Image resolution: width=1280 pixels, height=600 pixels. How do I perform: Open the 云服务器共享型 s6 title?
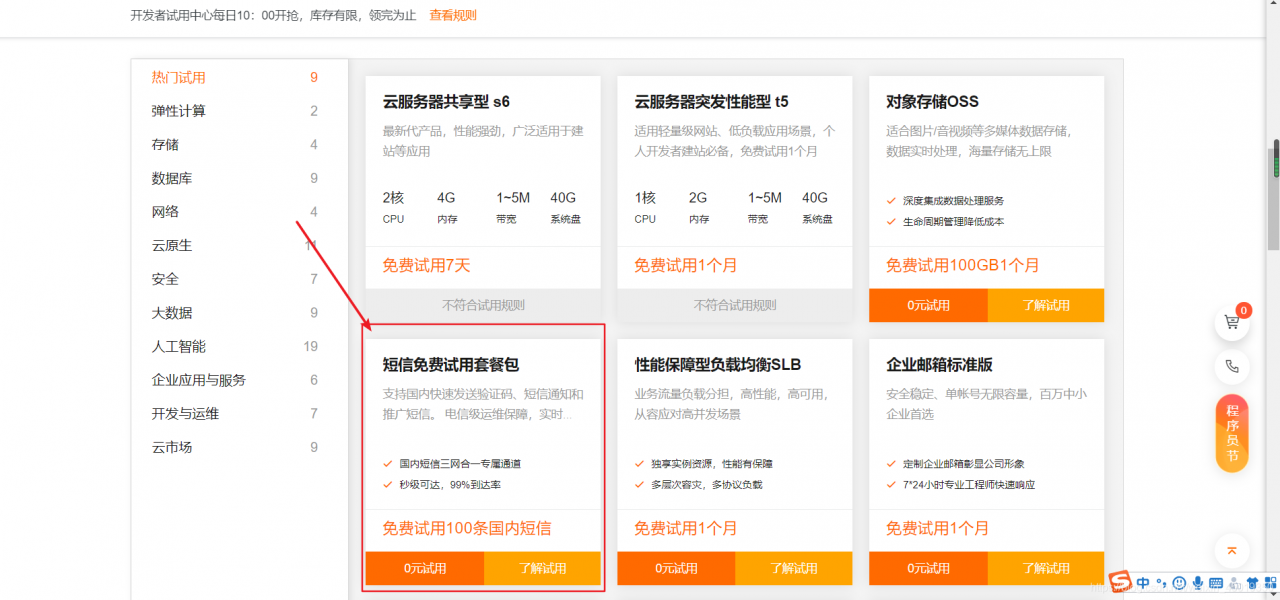tap(446, 101)
